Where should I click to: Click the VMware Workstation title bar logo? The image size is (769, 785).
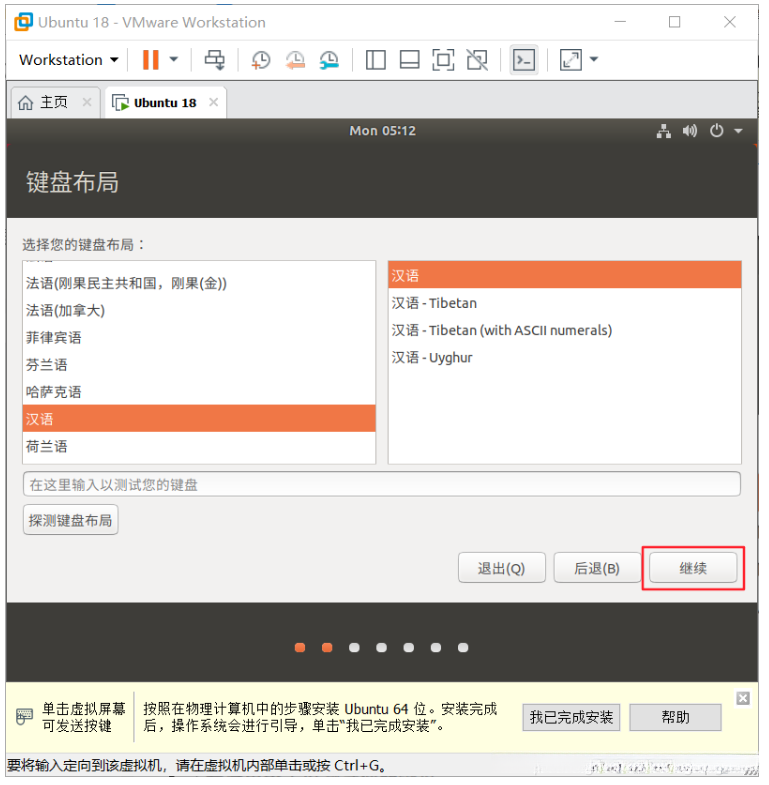point(24,22)
